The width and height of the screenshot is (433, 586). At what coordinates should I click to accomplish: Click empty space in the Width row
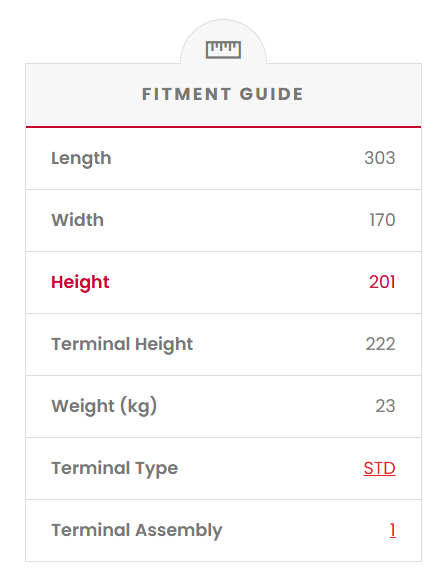coord(235,220)
